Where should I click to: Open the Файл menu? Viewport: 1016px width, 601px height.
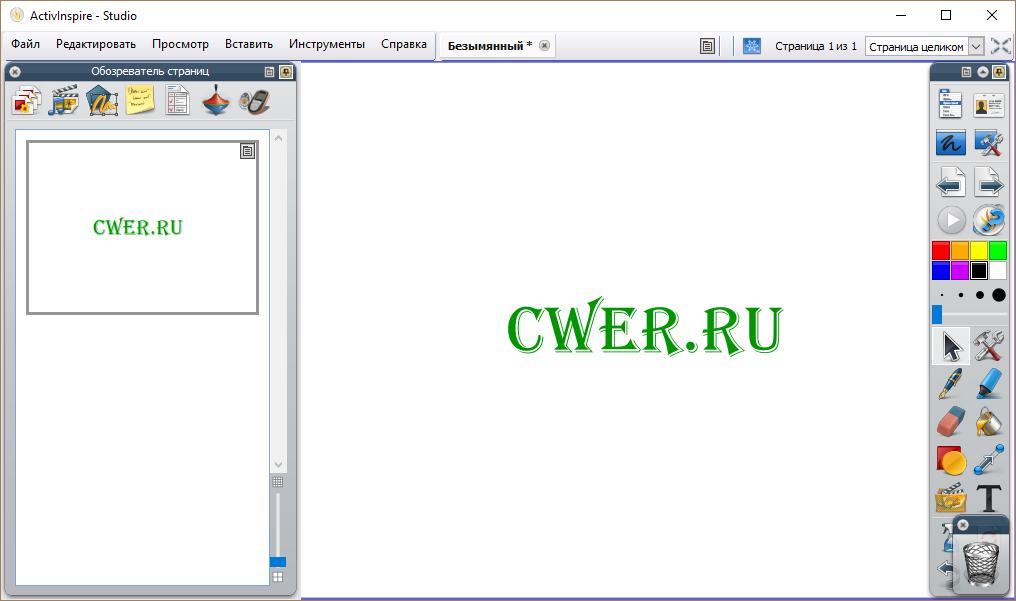26,44
